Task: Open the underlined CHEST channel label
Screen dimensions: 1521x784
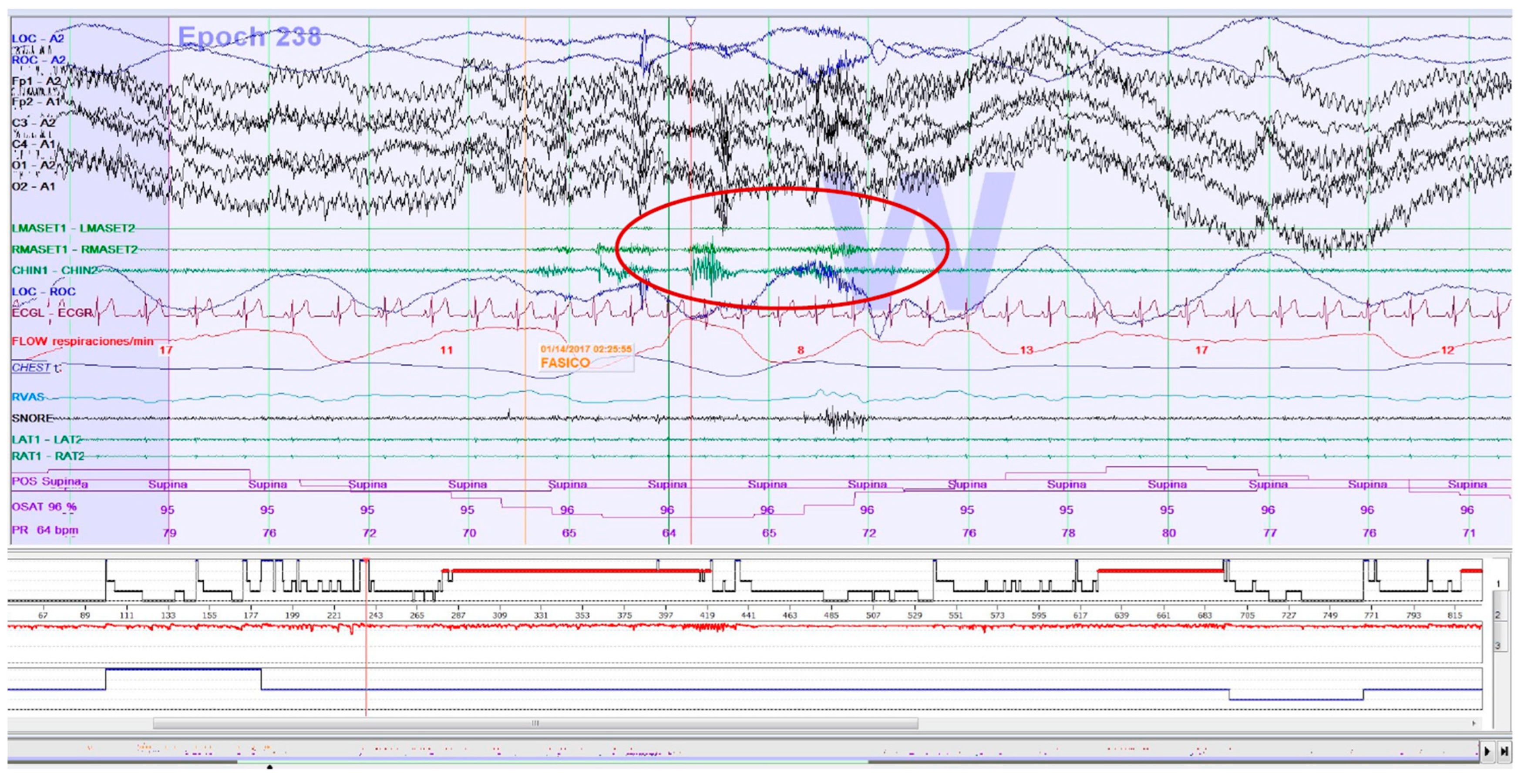Action: point(31,367)
